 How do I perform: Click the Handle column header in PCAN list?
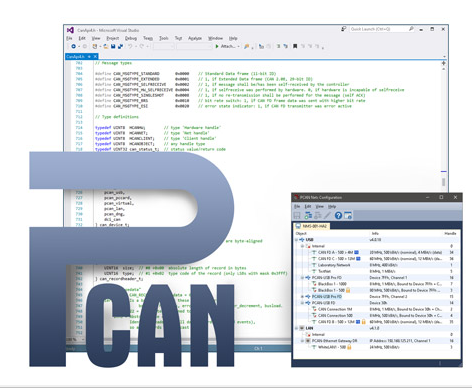[450, 233]
